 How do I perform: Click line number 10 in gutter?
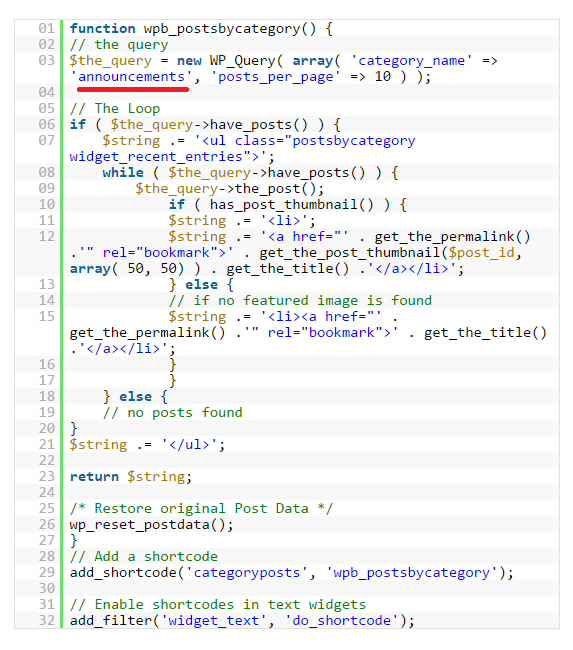46,204
